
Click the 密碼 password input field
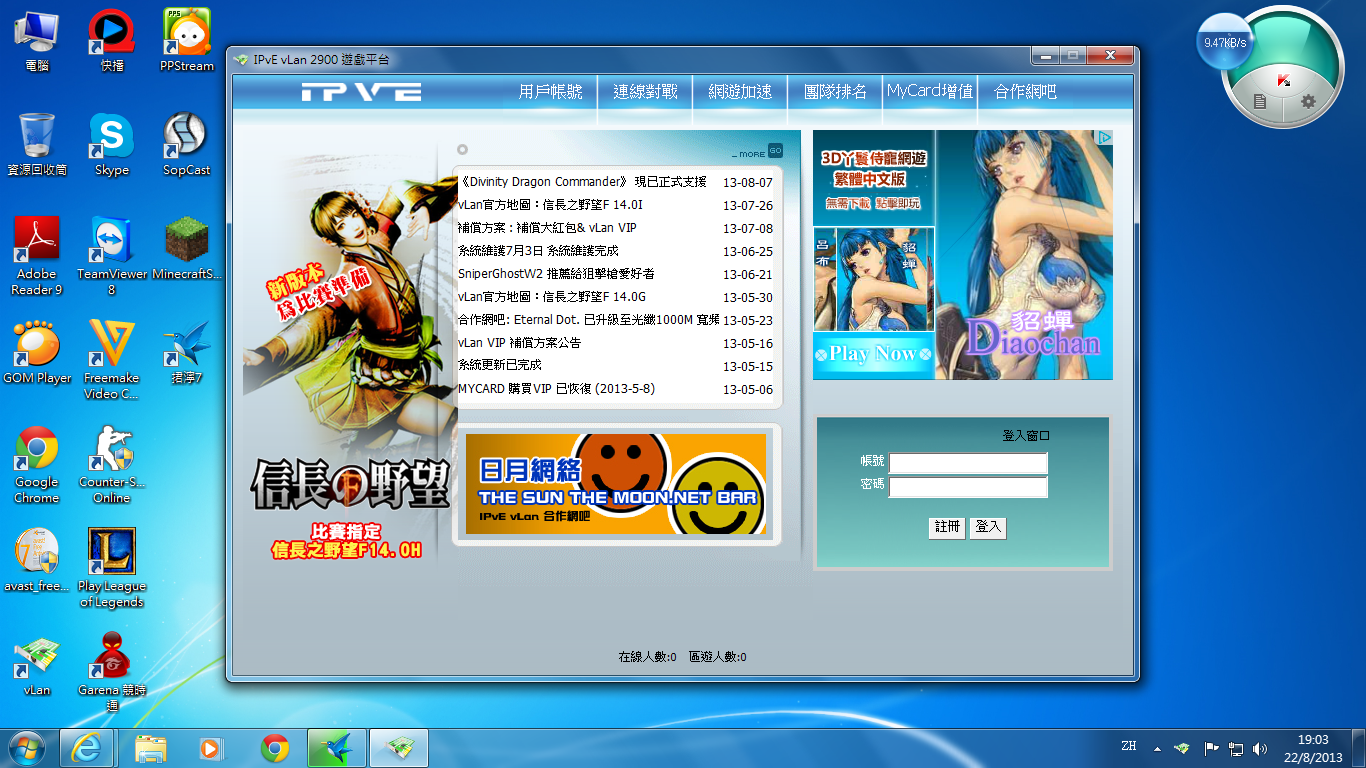pyautogui.click(x=968, y=487)
